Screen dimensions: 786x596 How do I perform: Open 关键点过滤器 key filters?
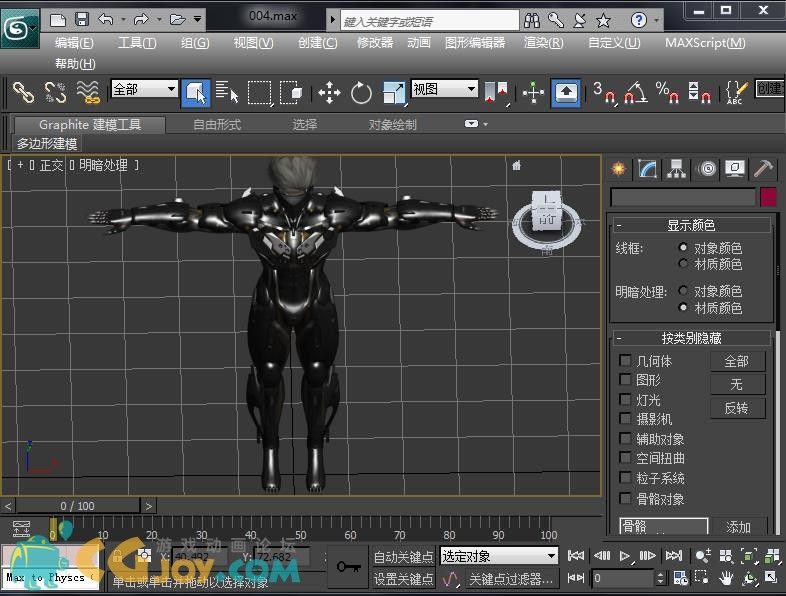pos(511,579)
